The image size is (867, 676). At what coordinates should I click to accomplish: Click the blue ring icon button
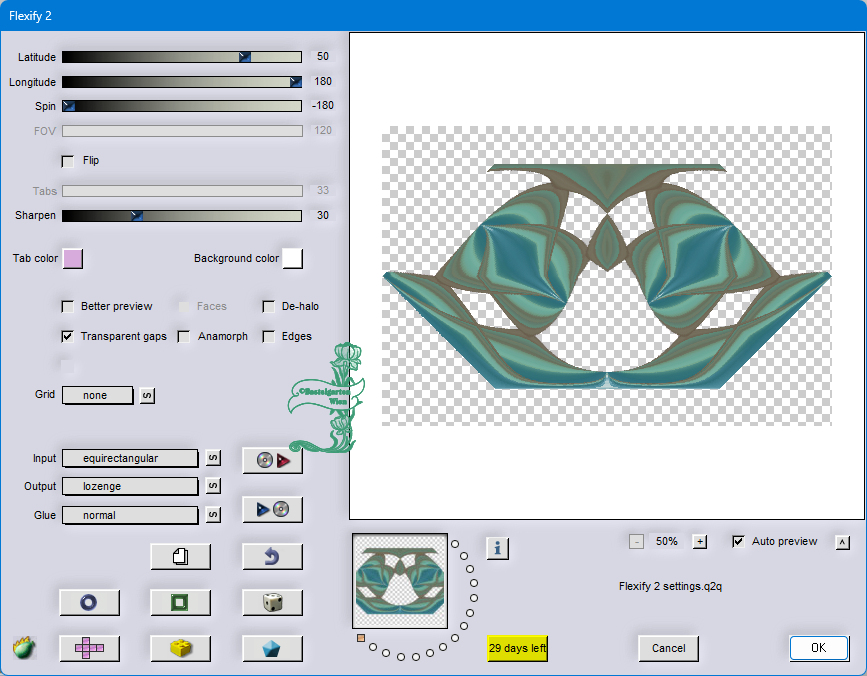(x=89, y=602)
